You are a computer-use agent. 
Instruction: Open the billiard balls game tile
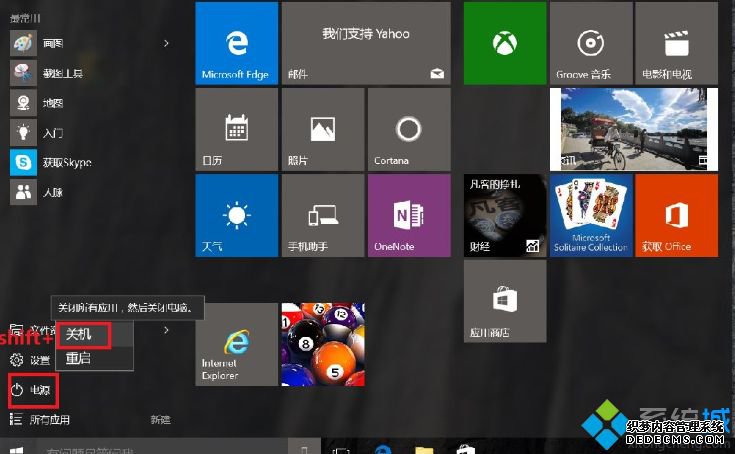pyautogui.click(x=322, y=344)
